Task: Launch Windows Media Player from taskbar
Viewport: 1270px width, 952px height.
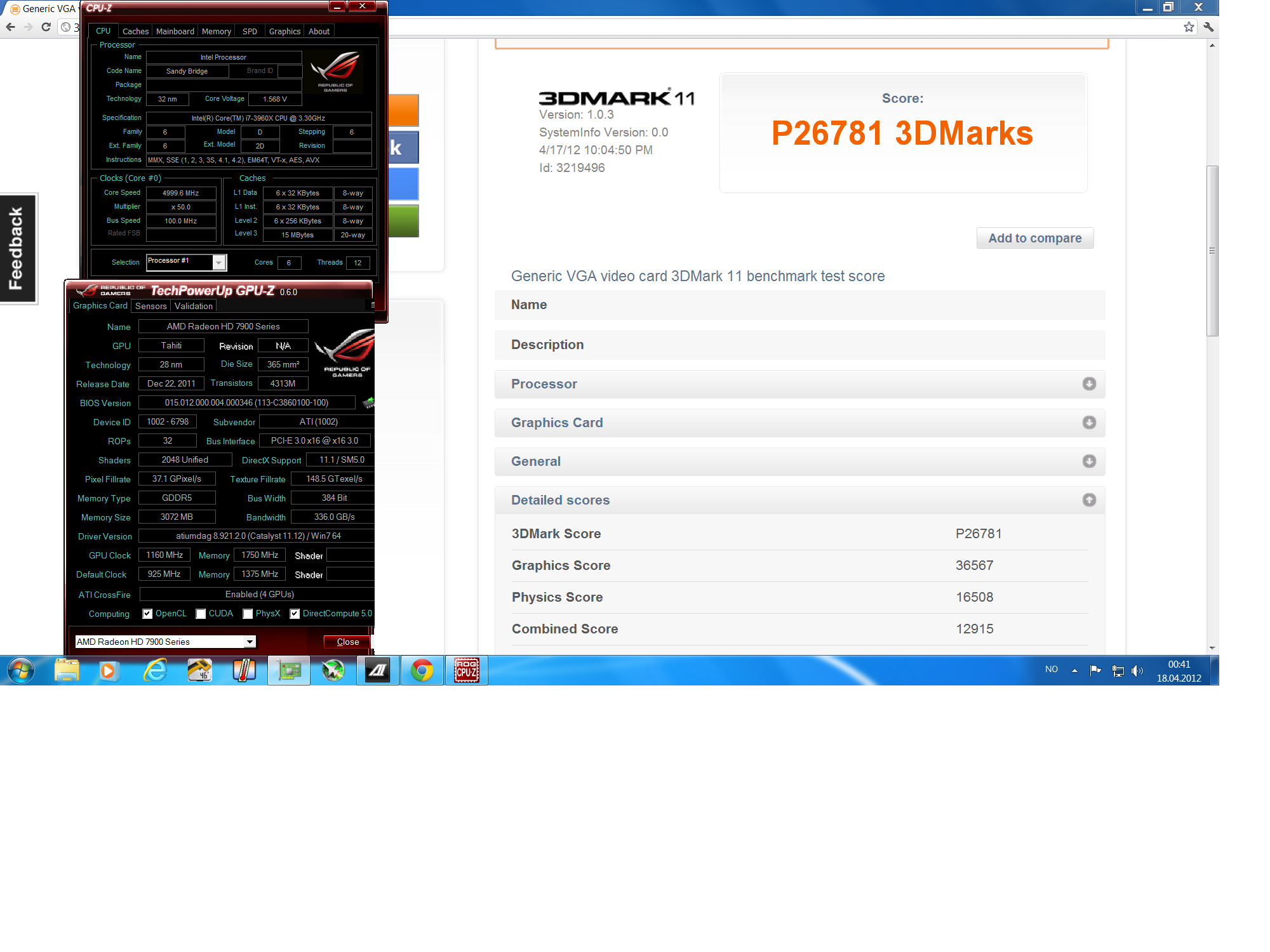Action: pyautogui.click(x=109, y=671)
